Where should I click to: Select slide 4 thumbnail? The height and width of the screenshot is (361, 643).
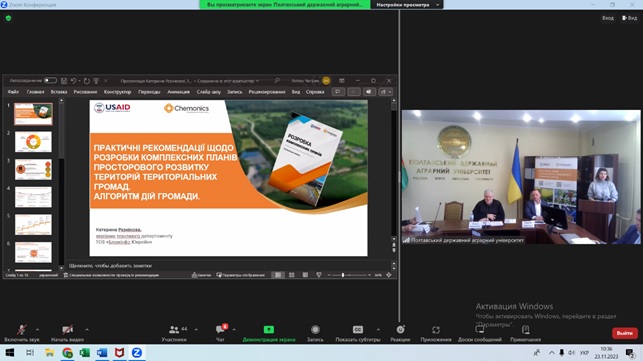pyautogui.click(x=33, y=197)
